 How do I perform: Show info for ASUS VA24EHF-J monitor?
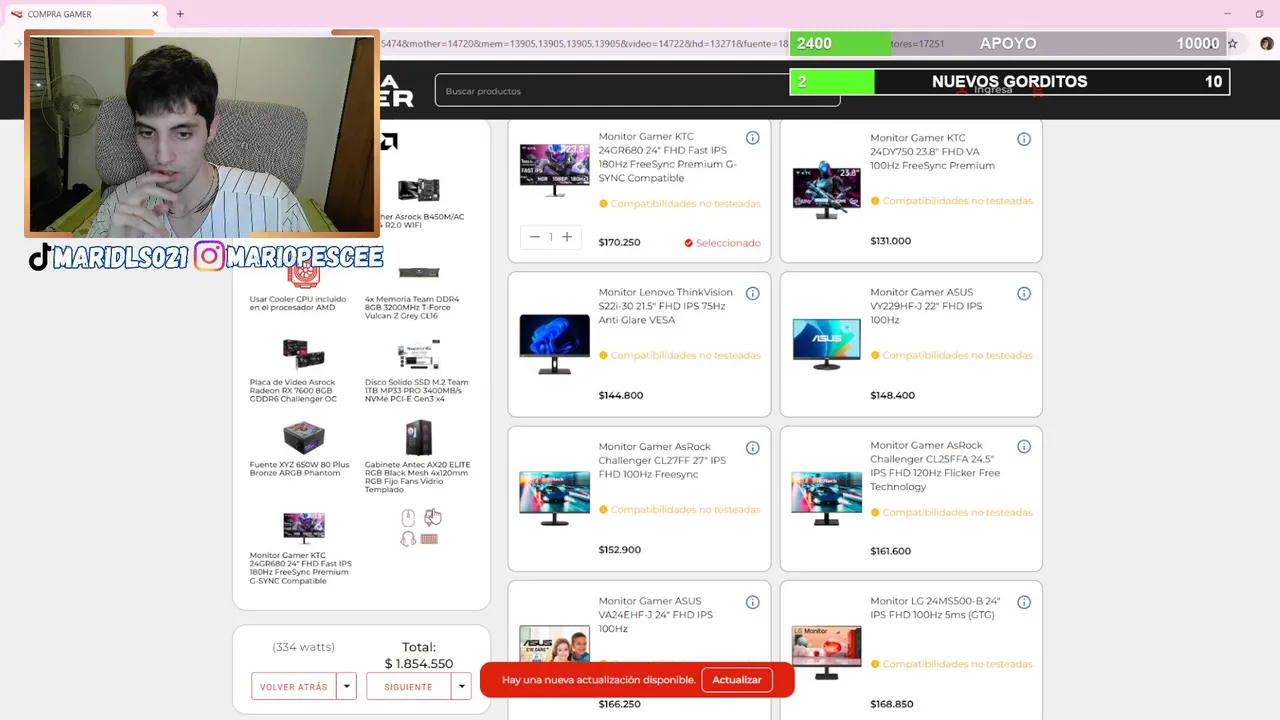[752, 602]
